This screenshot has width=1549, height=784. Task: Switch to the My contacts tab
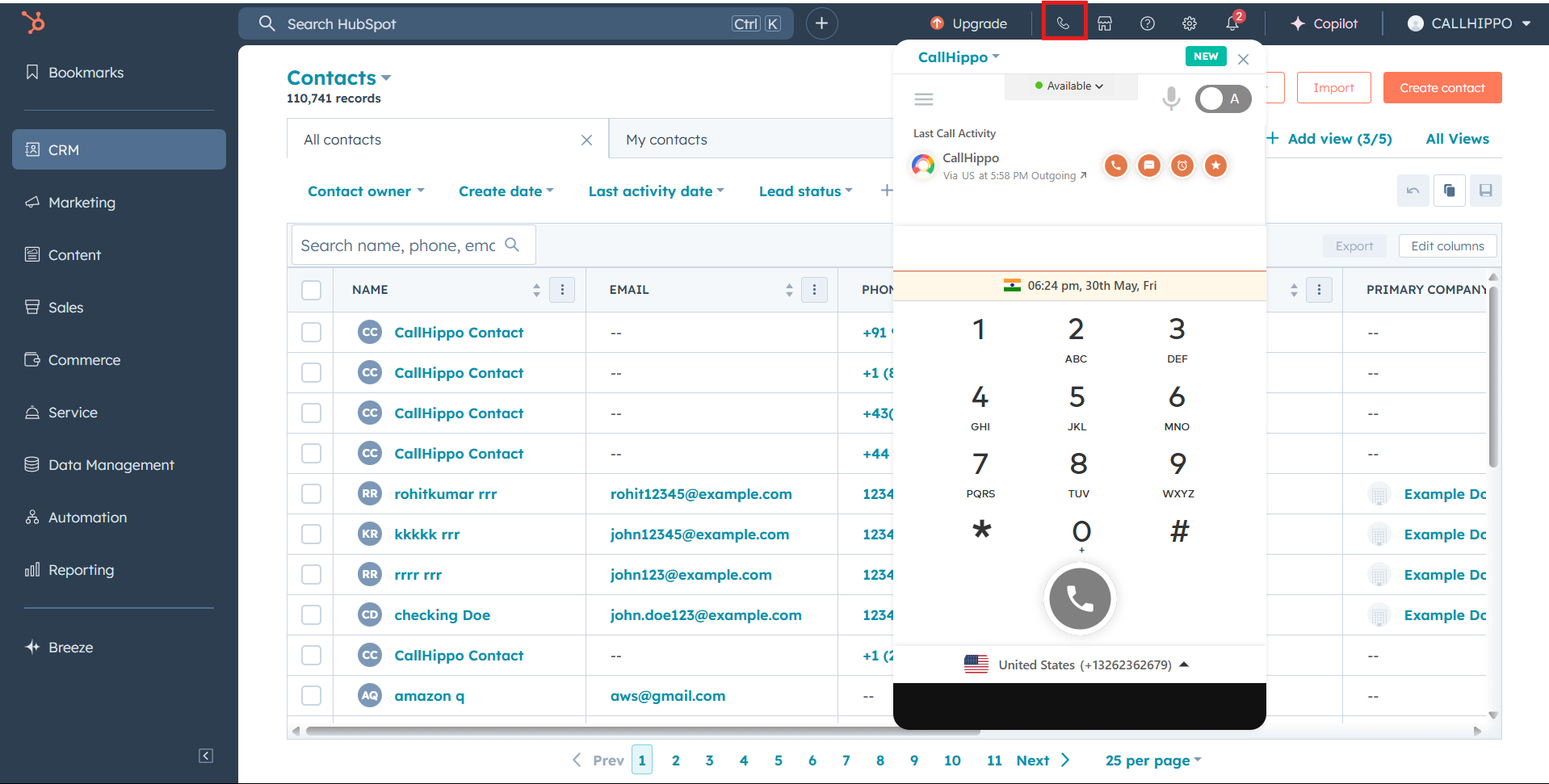coord(666,140)
